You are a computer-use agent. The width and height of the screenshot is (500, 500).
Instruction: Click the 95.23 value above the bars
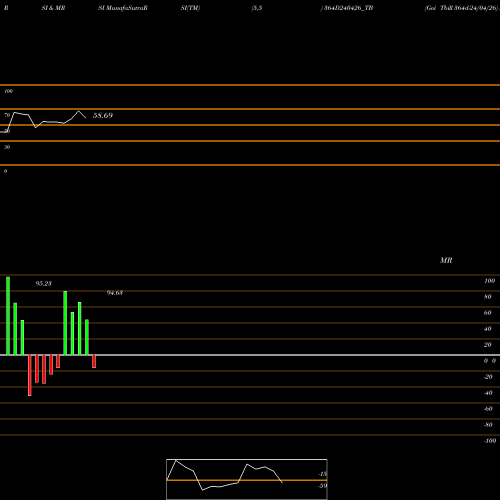pyautogui.click(x=44, y=283)
